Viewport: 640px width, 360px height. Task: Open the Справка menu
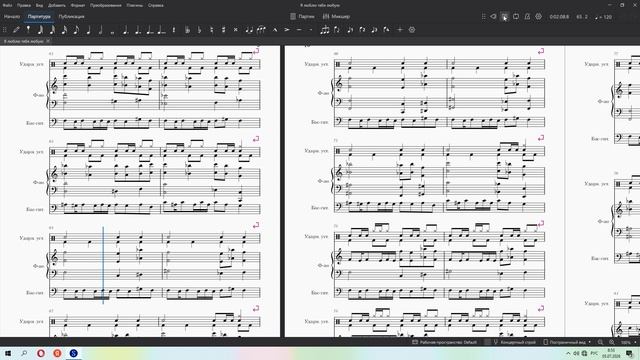pyautogui.click(x=156, y=5)
